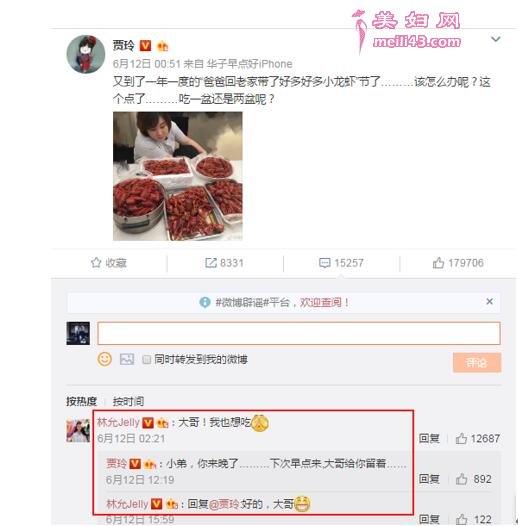
Task: Click the insert image icon
Action: tap(127, 359)
